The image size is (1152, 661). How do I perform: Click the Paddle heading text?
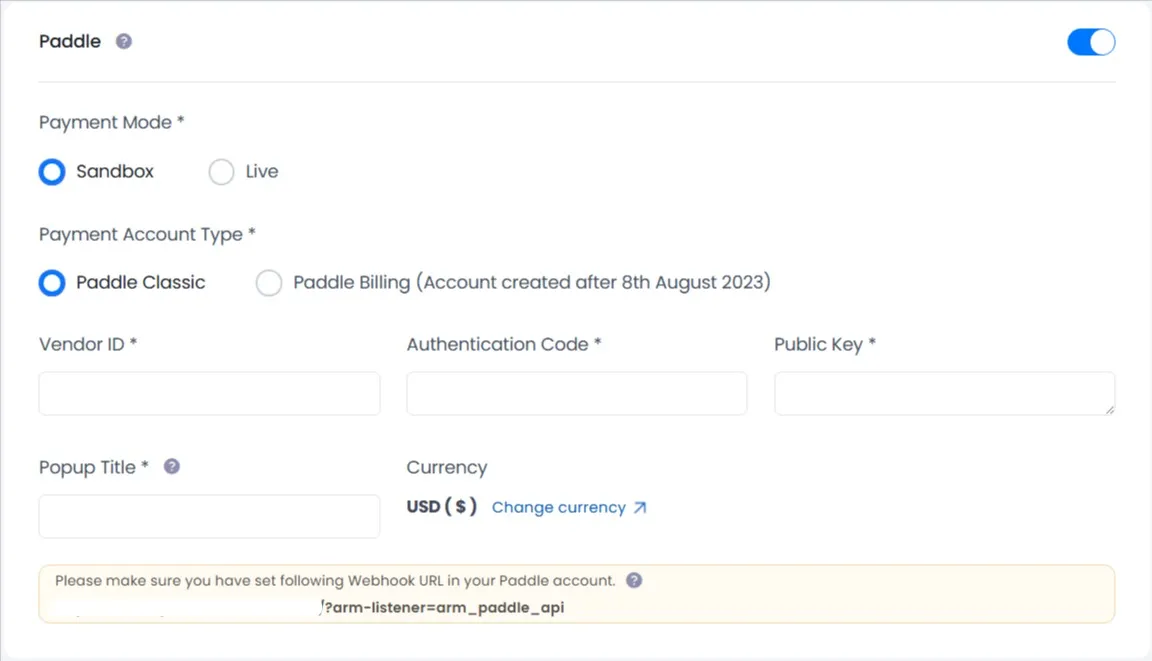click(68, 41)
